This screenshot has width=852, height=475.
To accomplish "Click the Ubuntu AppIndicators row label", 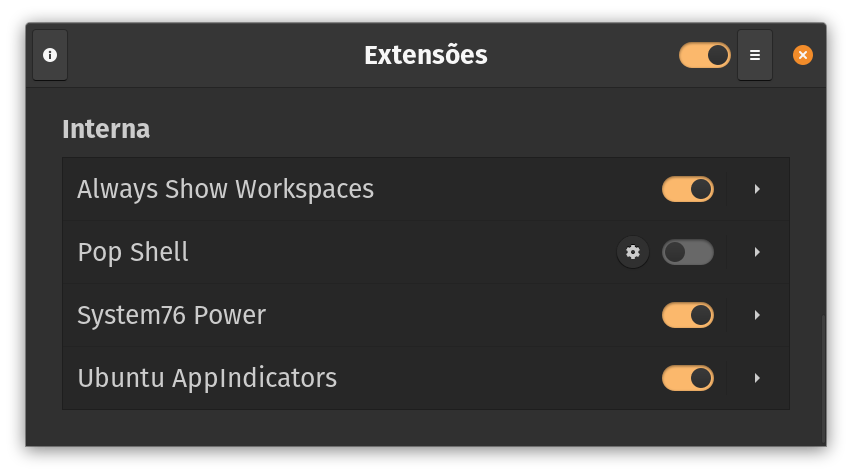I will [207, 378].
